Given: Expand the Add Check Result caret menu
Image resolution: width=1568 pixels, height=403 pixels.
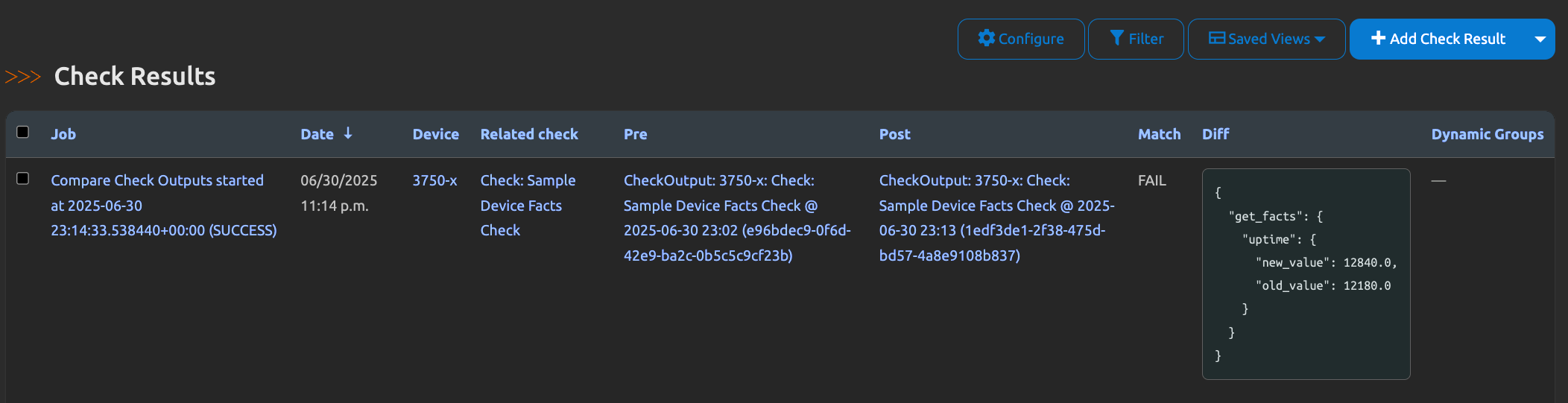Looking at the screenshot, I should pyautogui.click(x=1540, y=39).
